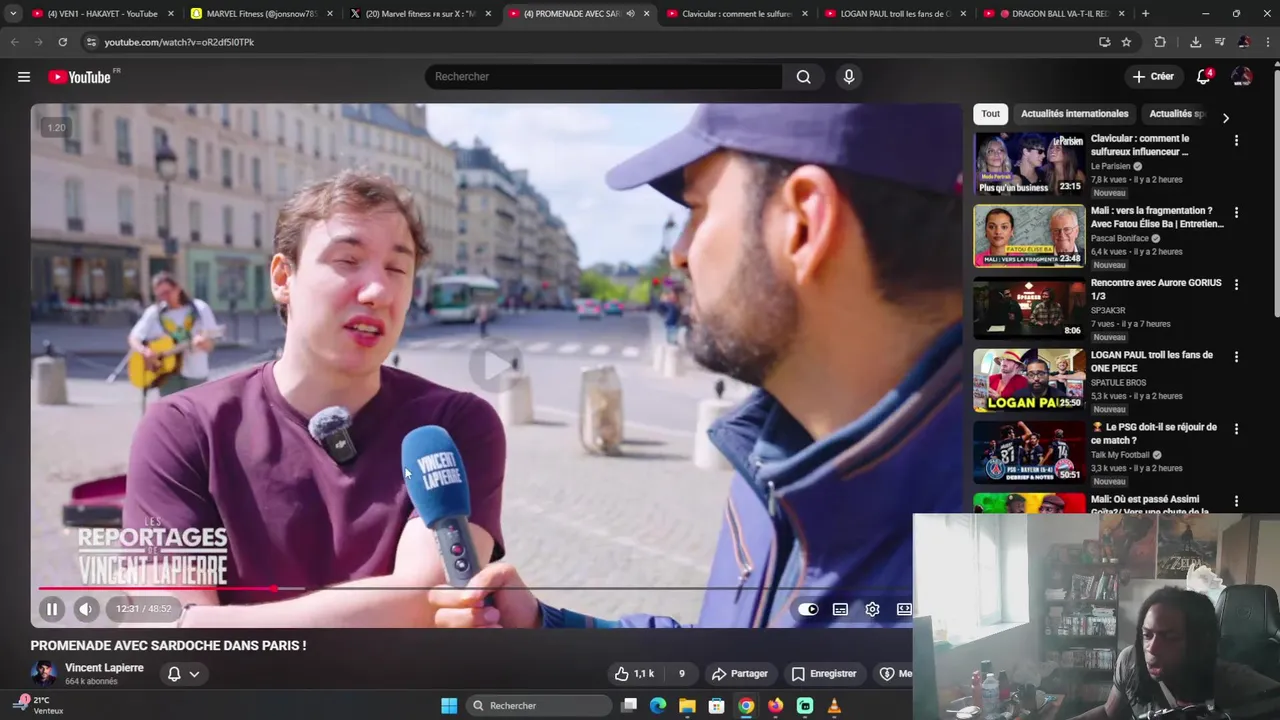1280x720 pixels.
Task: Open 'Rencontre avec Aurore GORIUS 1/3' title
Action: [x=1156, y=289]
